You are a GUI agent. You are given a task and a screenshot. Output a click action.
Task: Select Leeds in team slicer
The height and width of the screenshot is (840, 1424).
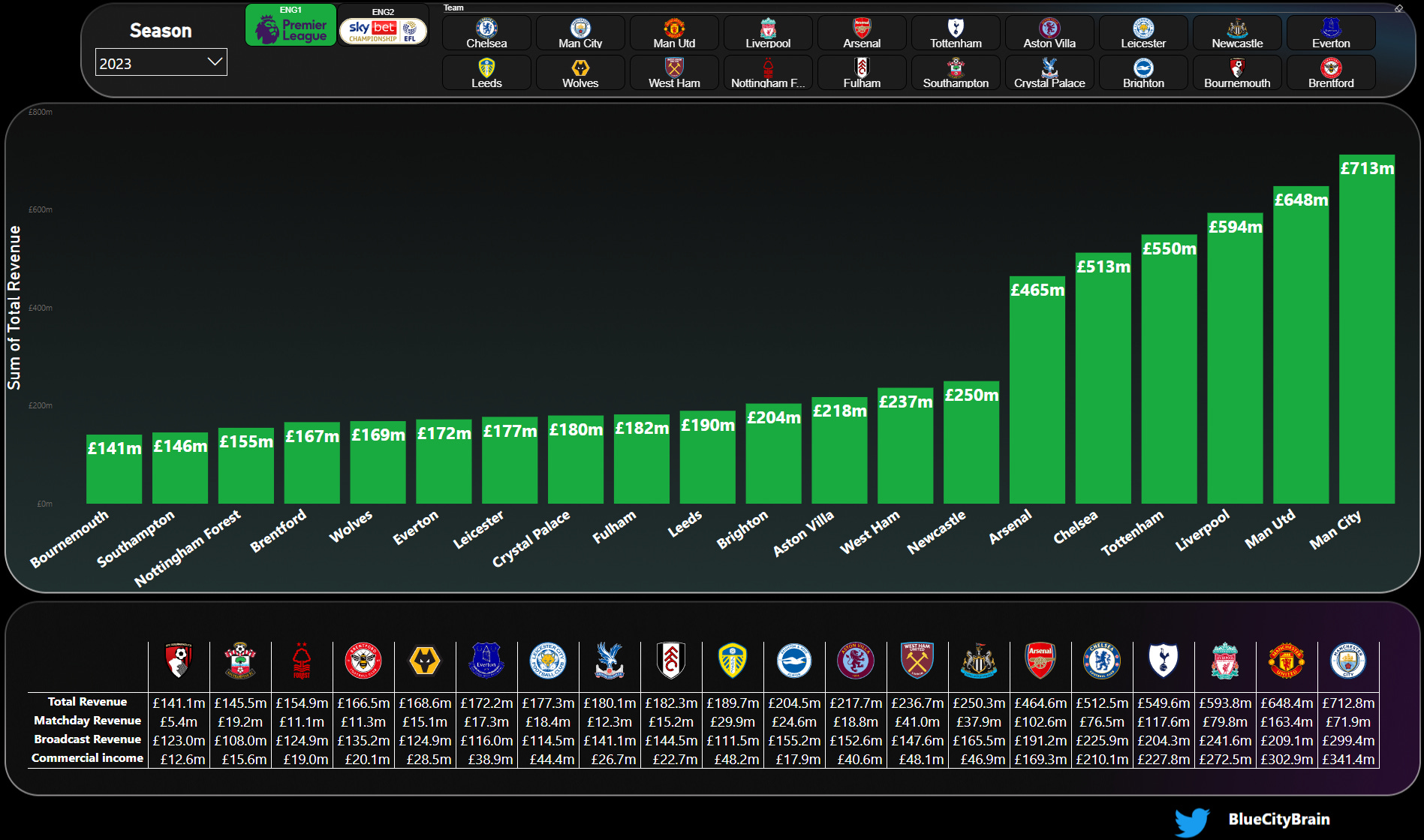coord(486,73)
